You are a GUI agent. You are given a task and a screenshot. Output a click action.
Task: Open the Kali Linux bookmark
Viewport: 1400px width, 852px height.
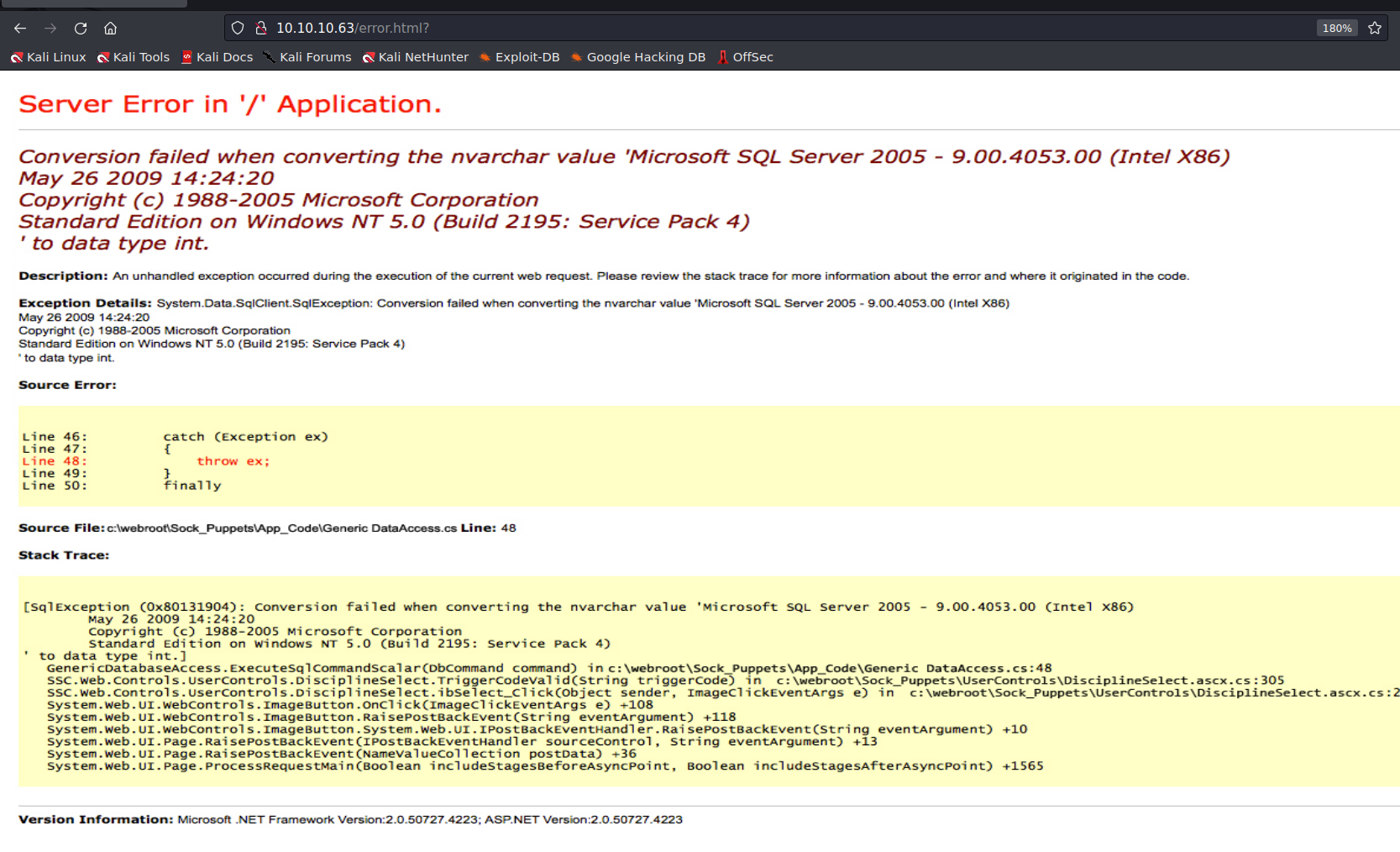click(48, 57)
